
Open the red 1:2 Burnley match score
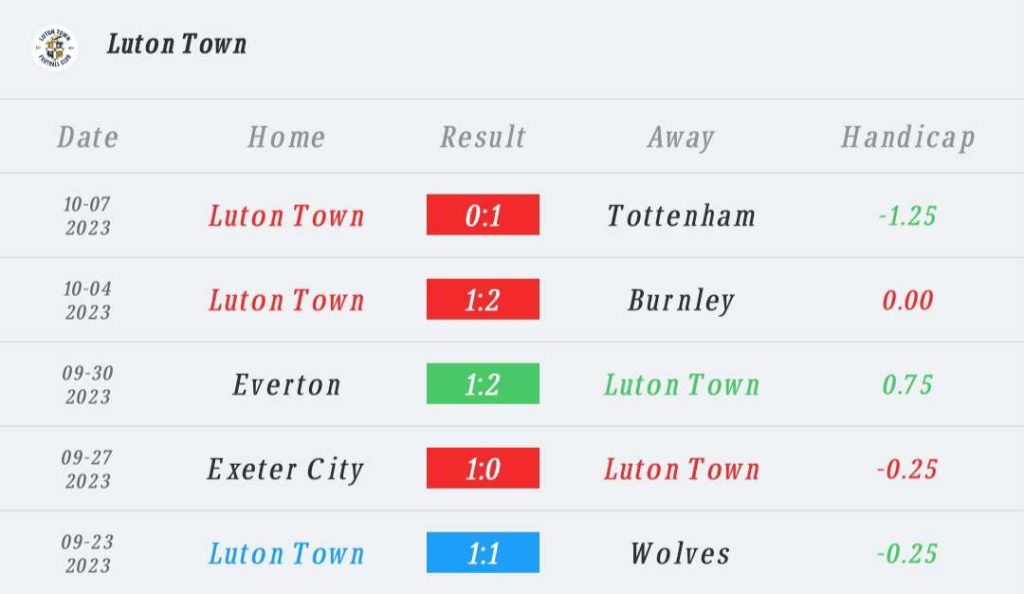[483, 300]
